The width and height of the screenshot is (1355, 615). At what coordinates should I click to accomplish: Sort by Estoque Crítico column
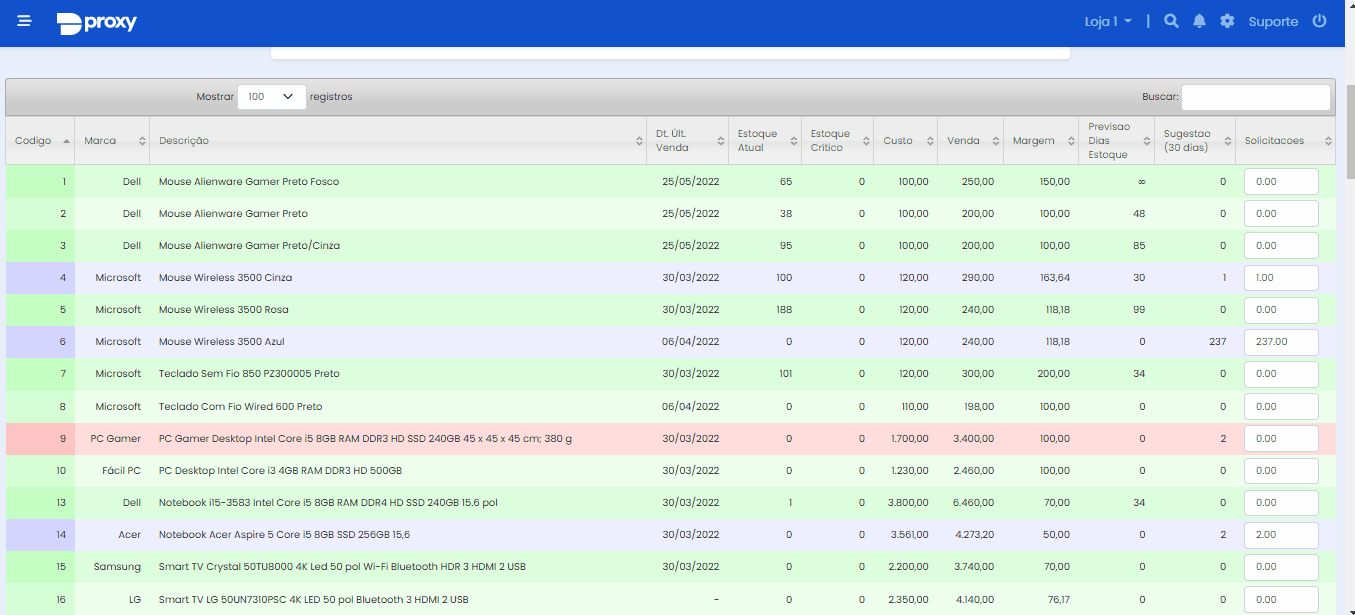[x=837, y=141]
